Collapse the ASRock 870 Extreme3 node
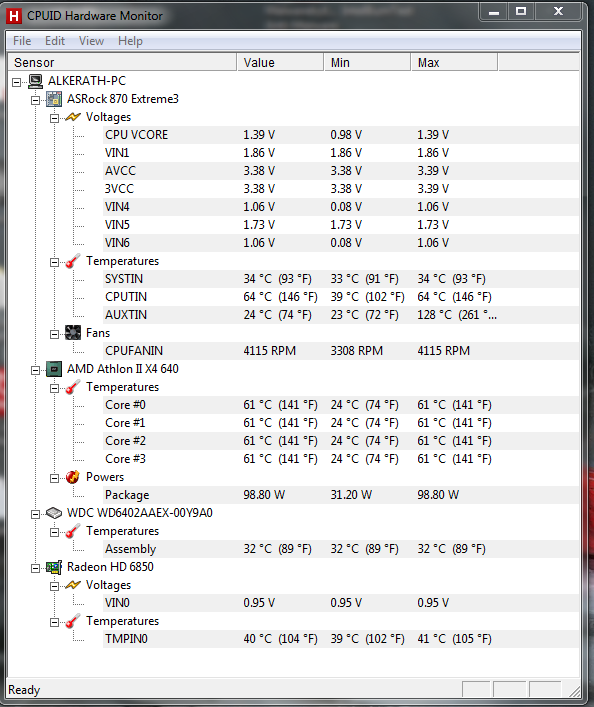The image size is (594, 707). 35,100
